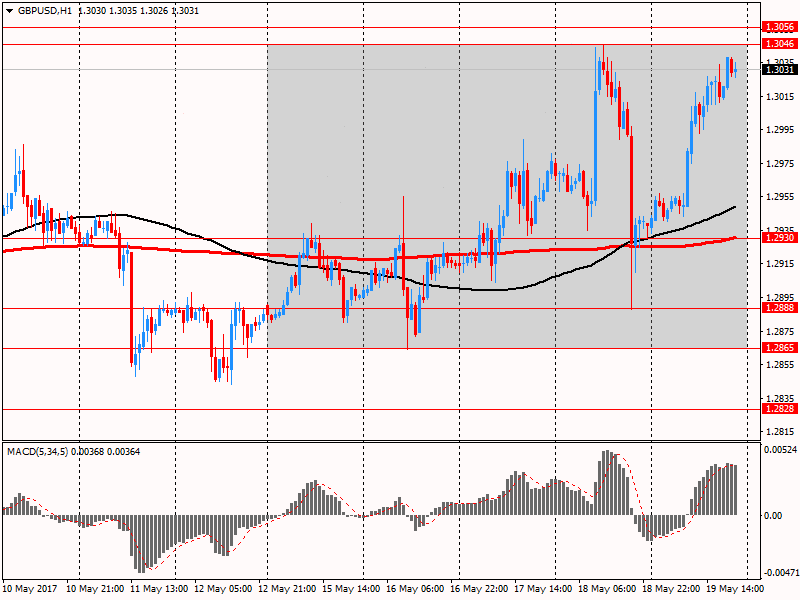
Task: Click the 1.2815 price scale value
Action: coord(780,432)
